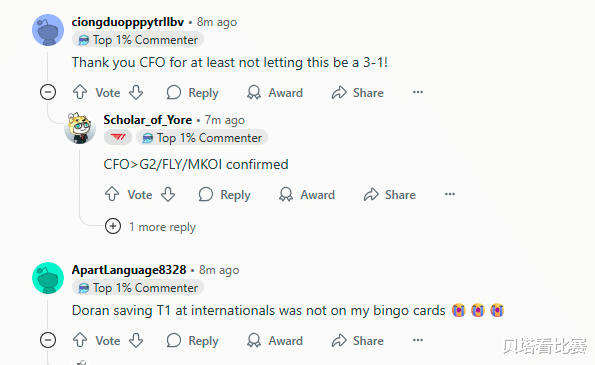Screen dimensions: 595x365
Task: Open more options on ApartLanguage8328's comment
Action: point(418,340)
